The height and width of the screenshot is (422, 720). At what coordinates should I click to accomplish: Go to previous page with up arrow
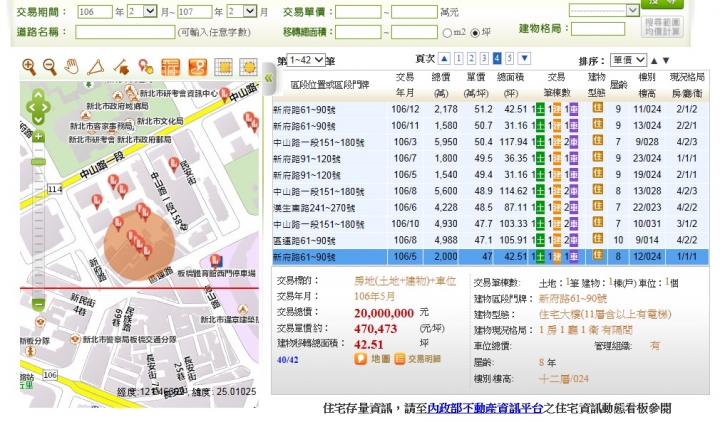444,59
